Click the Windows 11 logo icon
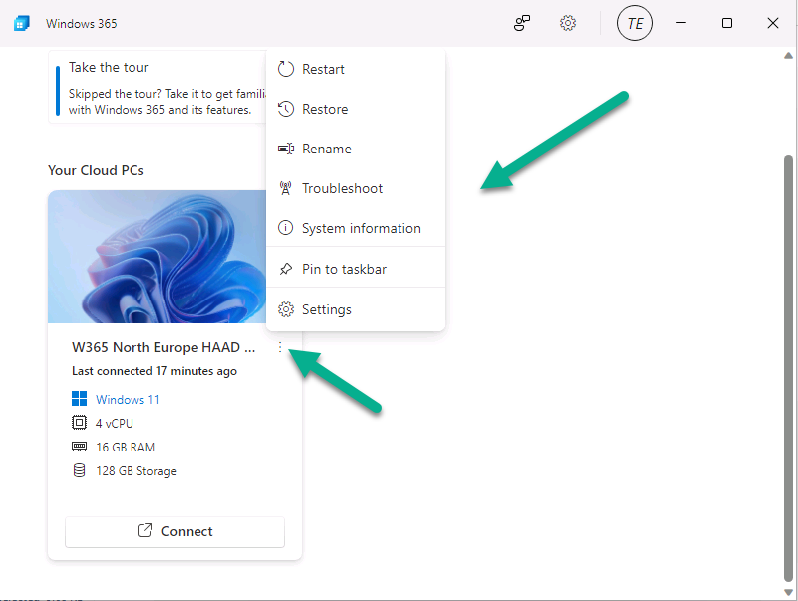This screenshot has height=601, width=798. point(79,398)
